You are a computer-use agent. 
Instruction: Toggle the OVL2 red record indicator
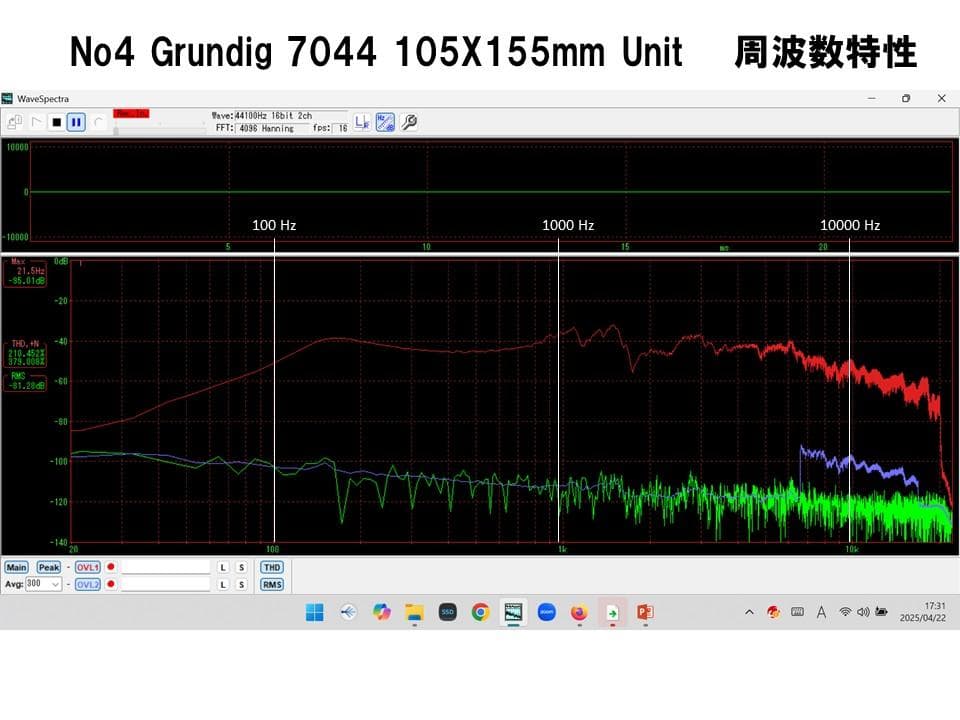coord(111,584)
